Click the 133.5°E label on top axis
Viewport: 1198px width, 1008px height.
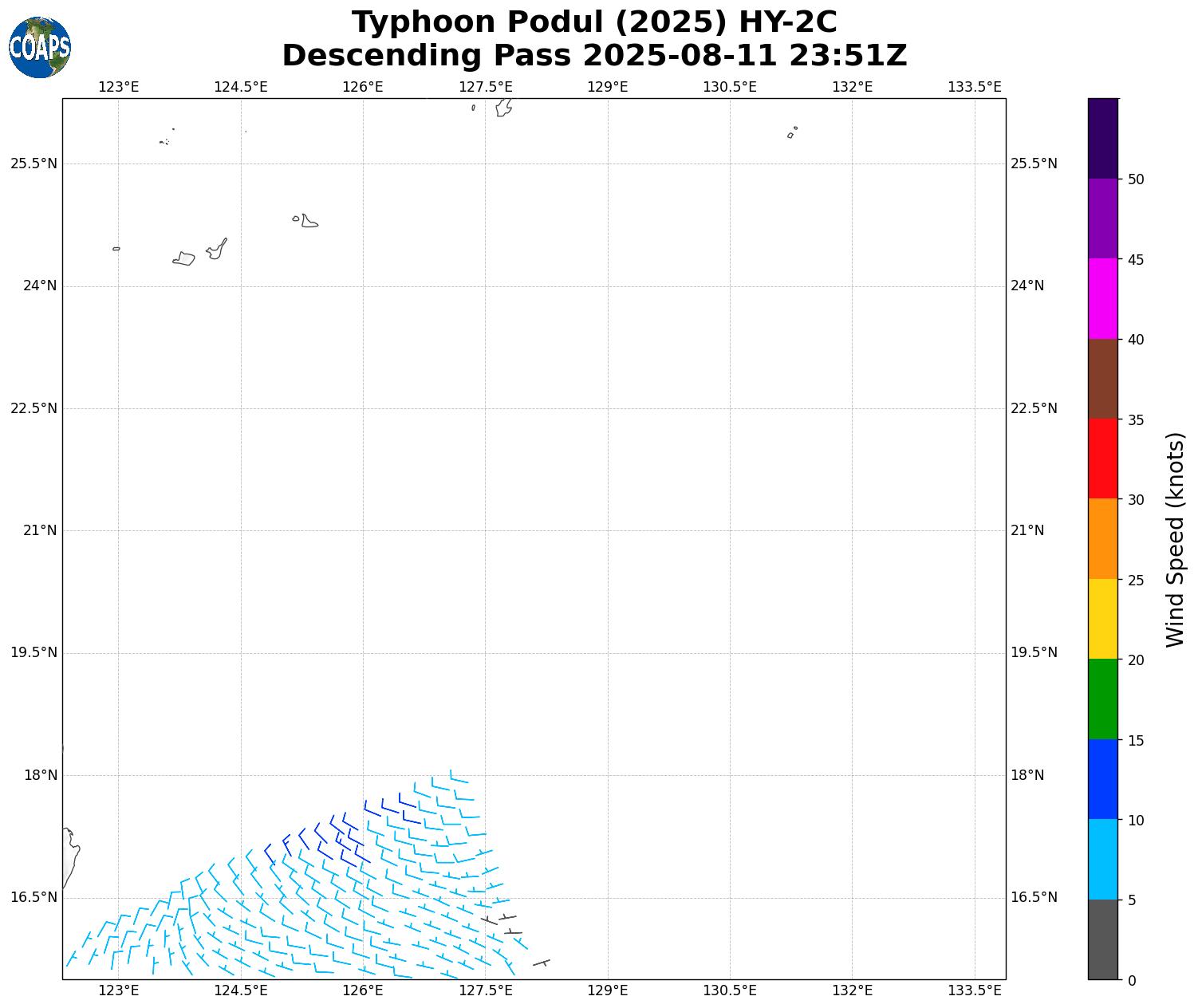(x=974, y=87)
